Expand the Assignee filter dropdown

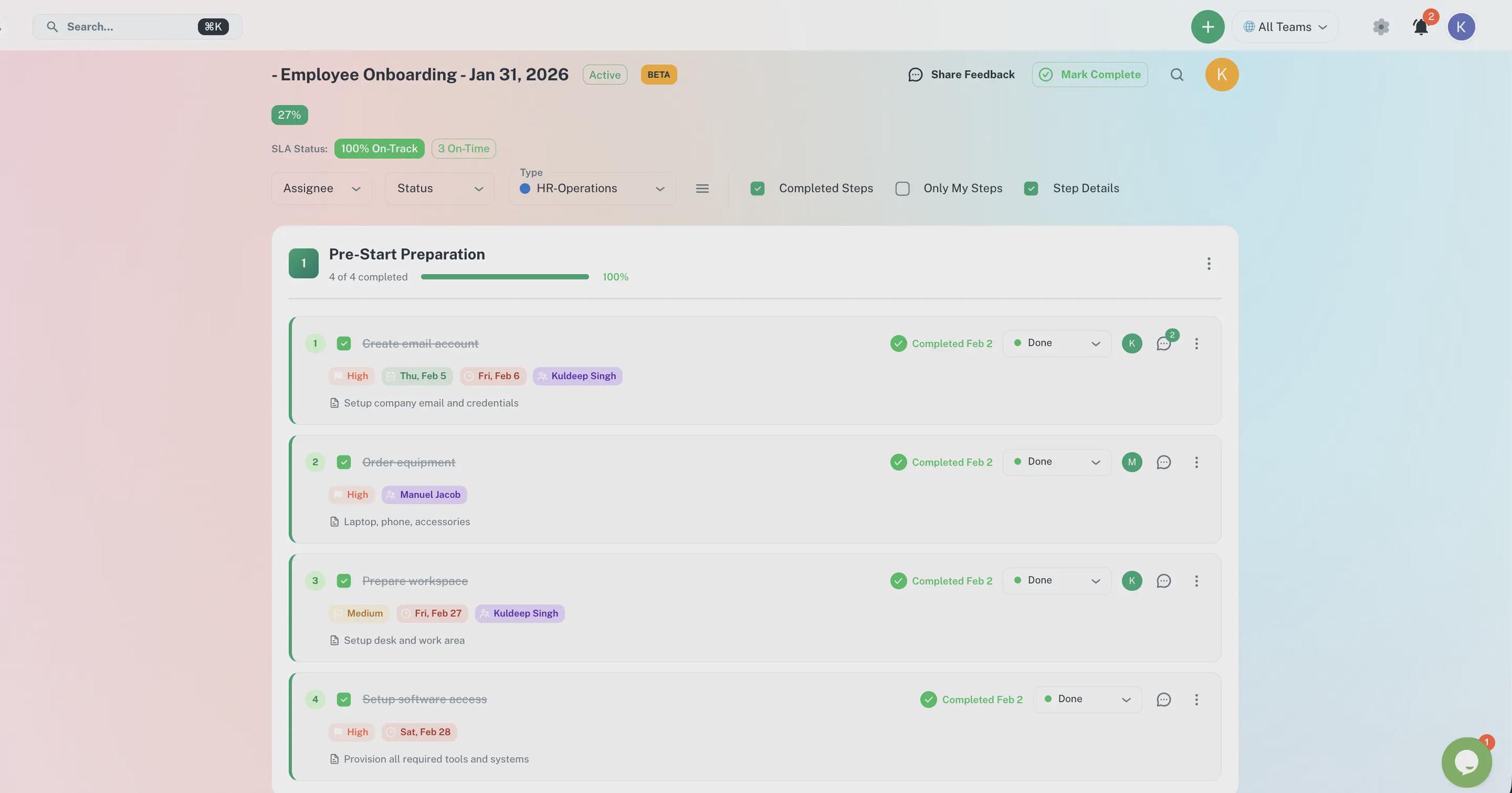coord(321,188)
